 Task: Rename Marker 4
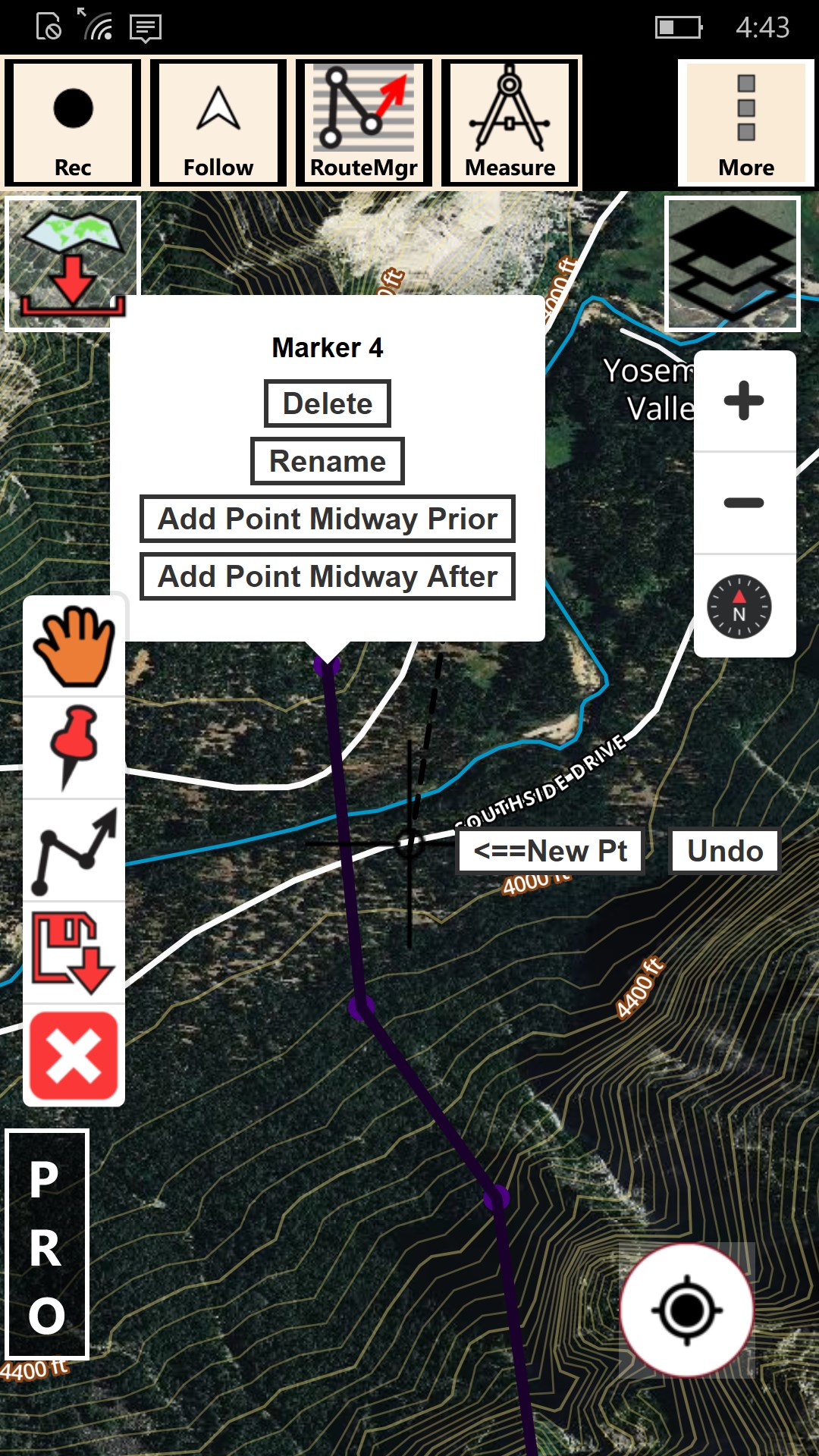click(328, 461)
